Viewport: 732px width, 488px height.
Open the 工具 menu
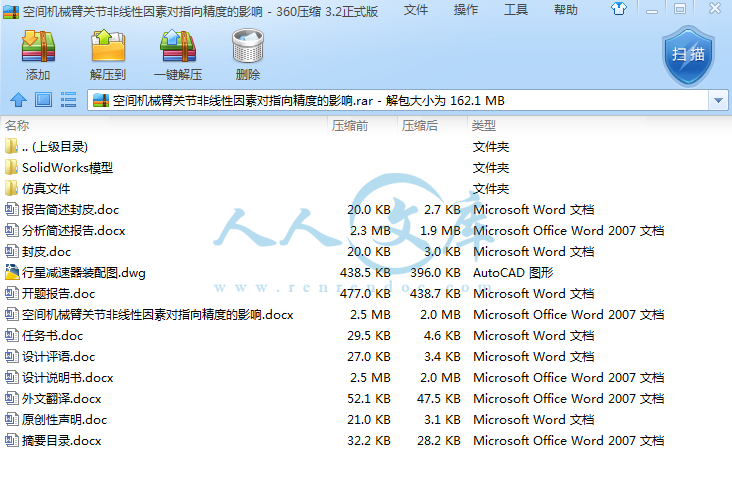[x=515, y=10]
